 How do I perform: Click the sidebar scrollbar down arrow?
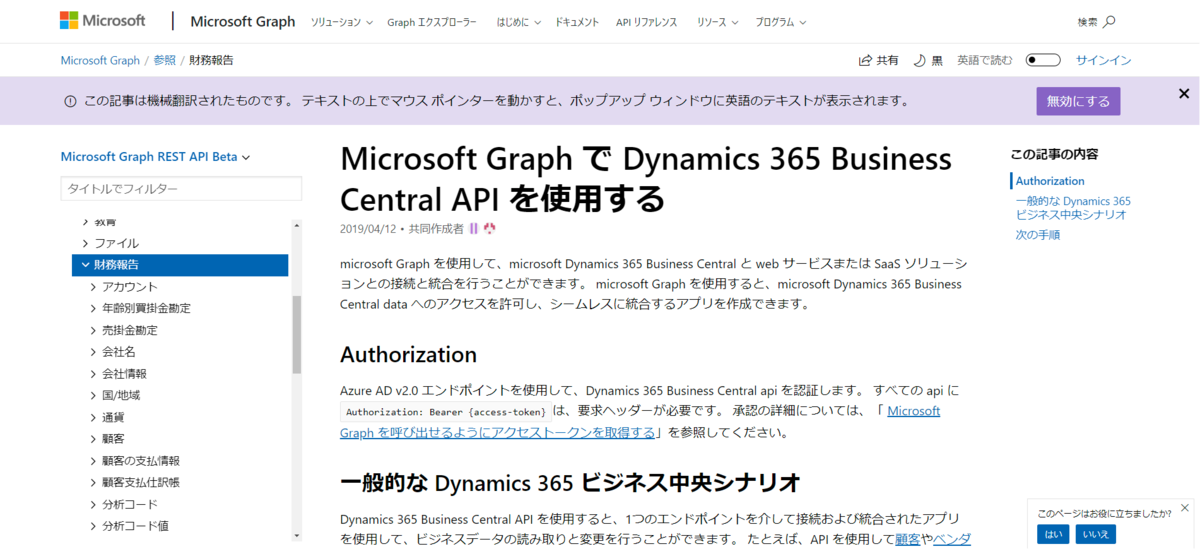(x=296, y=535)
